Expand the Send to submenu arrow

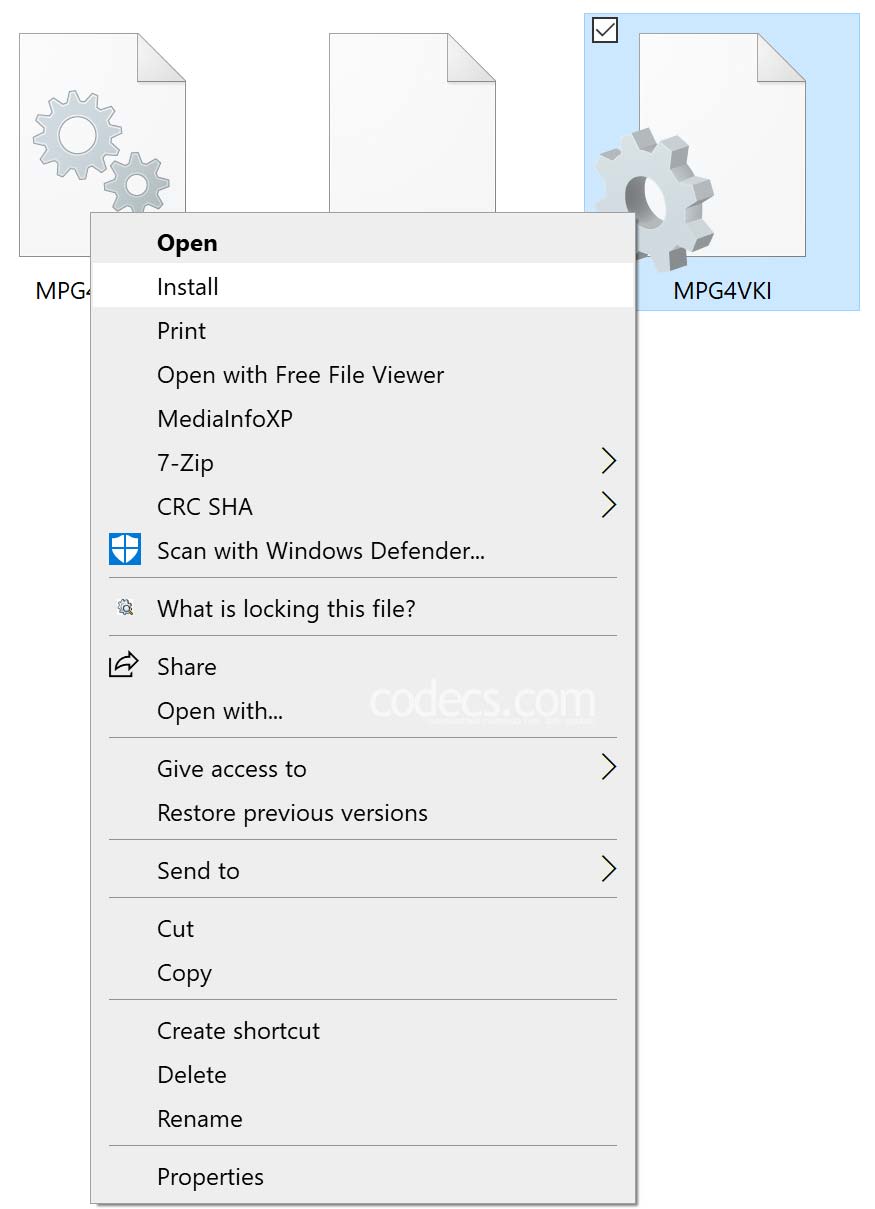point(608,869)
